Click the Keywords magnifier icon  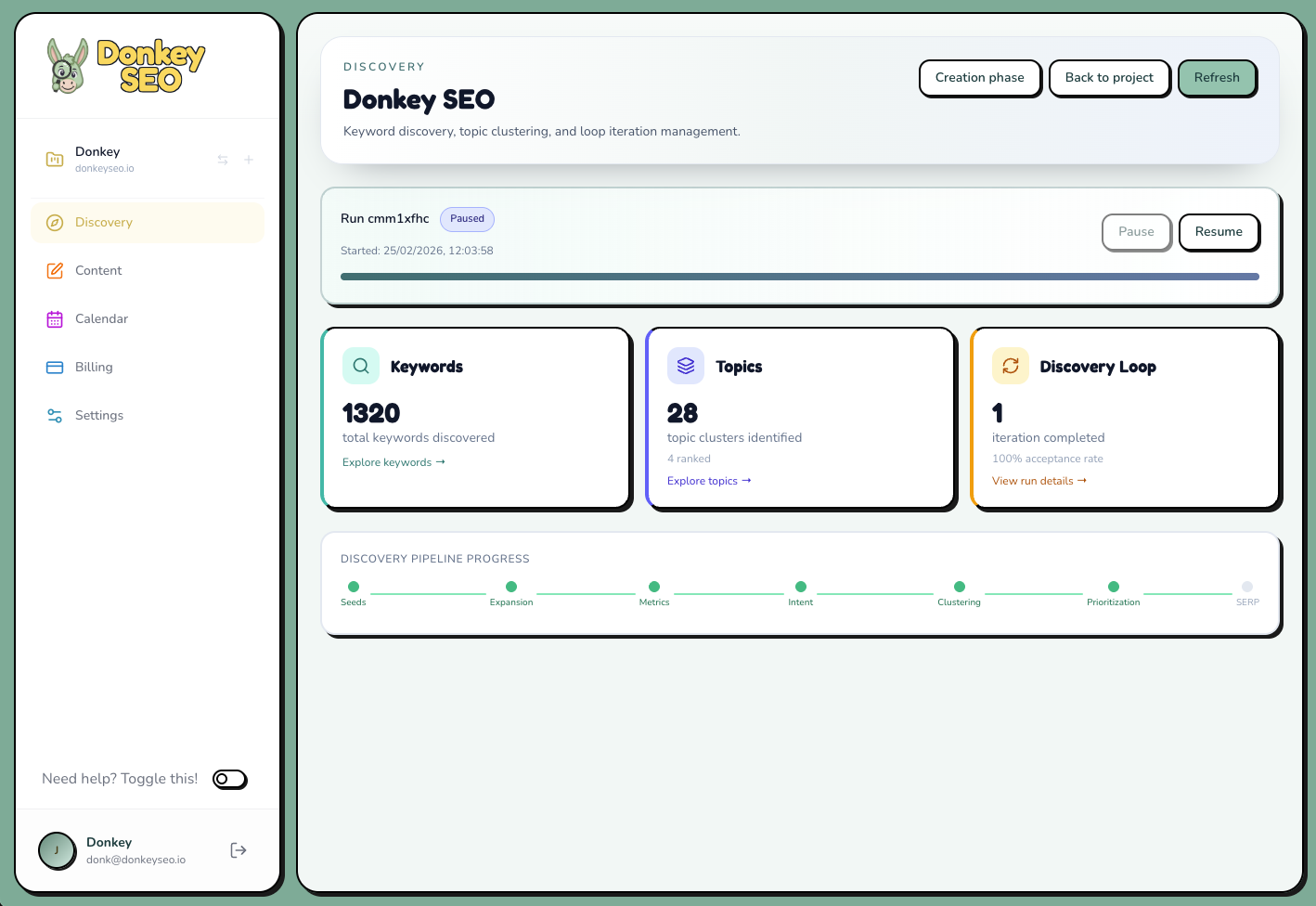[x=361, y=366]
